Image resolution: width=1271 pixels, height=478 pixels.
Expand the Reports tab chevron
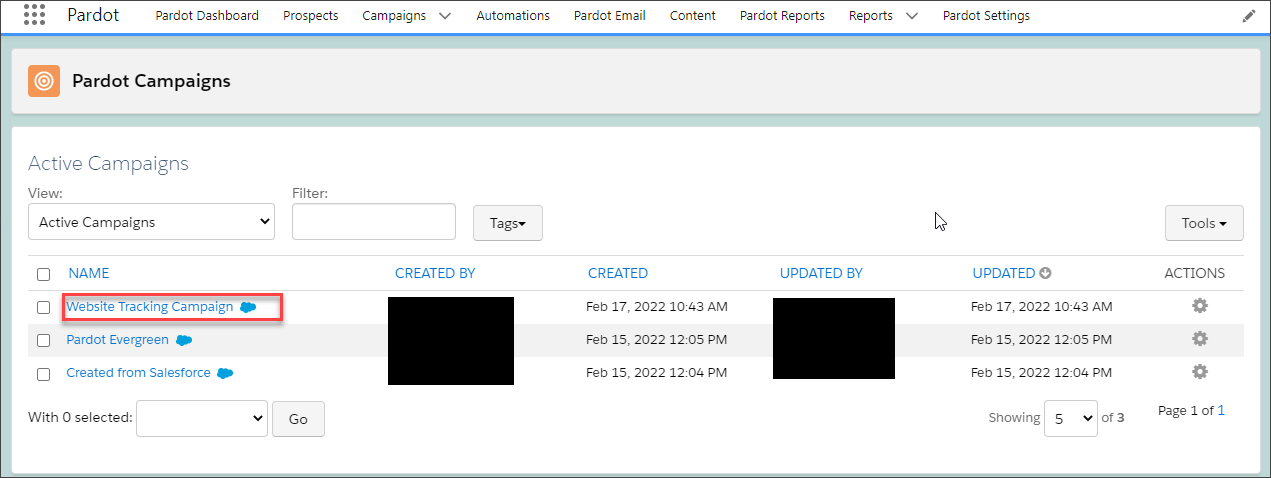(911, 16)
